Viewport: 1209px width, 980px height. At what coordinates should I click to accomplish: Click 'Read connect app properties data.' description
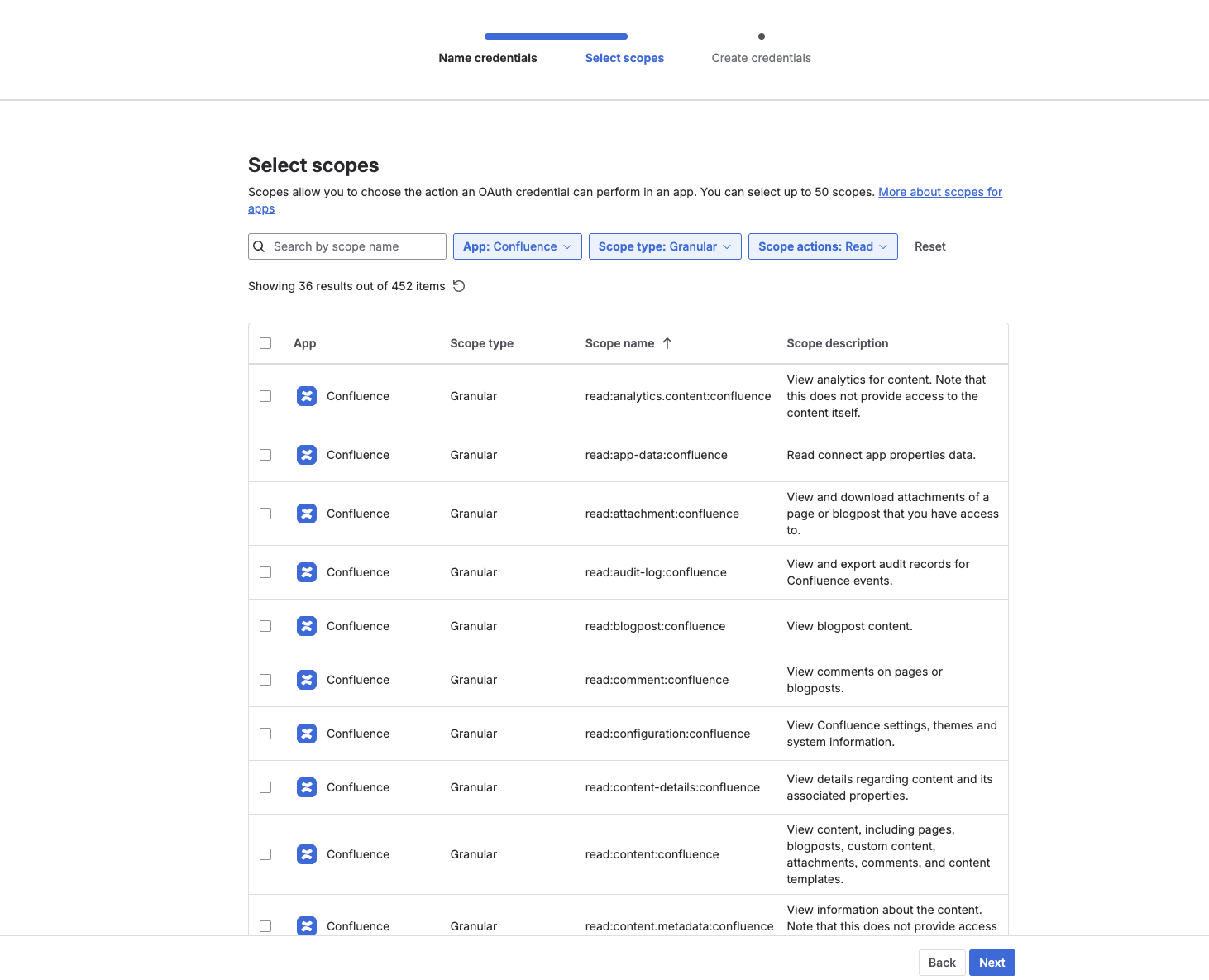882,455
